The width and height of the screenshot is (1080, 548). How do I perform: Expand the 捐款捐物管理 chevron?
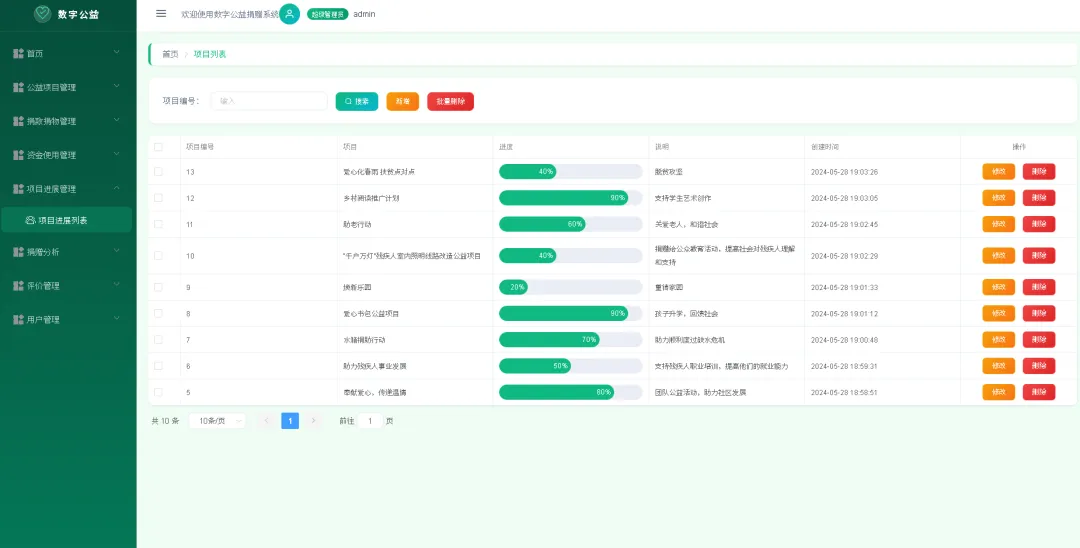tap(116, 120)
